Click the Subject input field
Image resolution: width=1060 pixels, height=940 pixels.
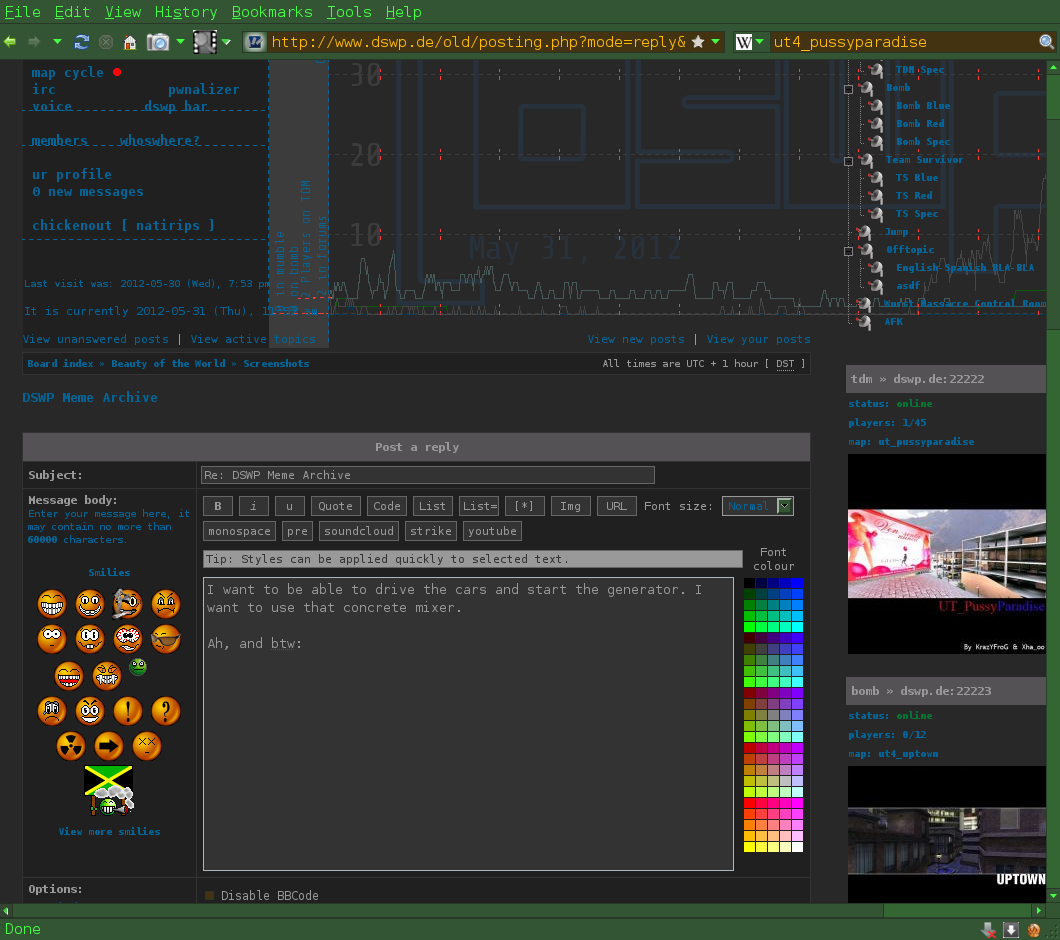pos(428,475)
